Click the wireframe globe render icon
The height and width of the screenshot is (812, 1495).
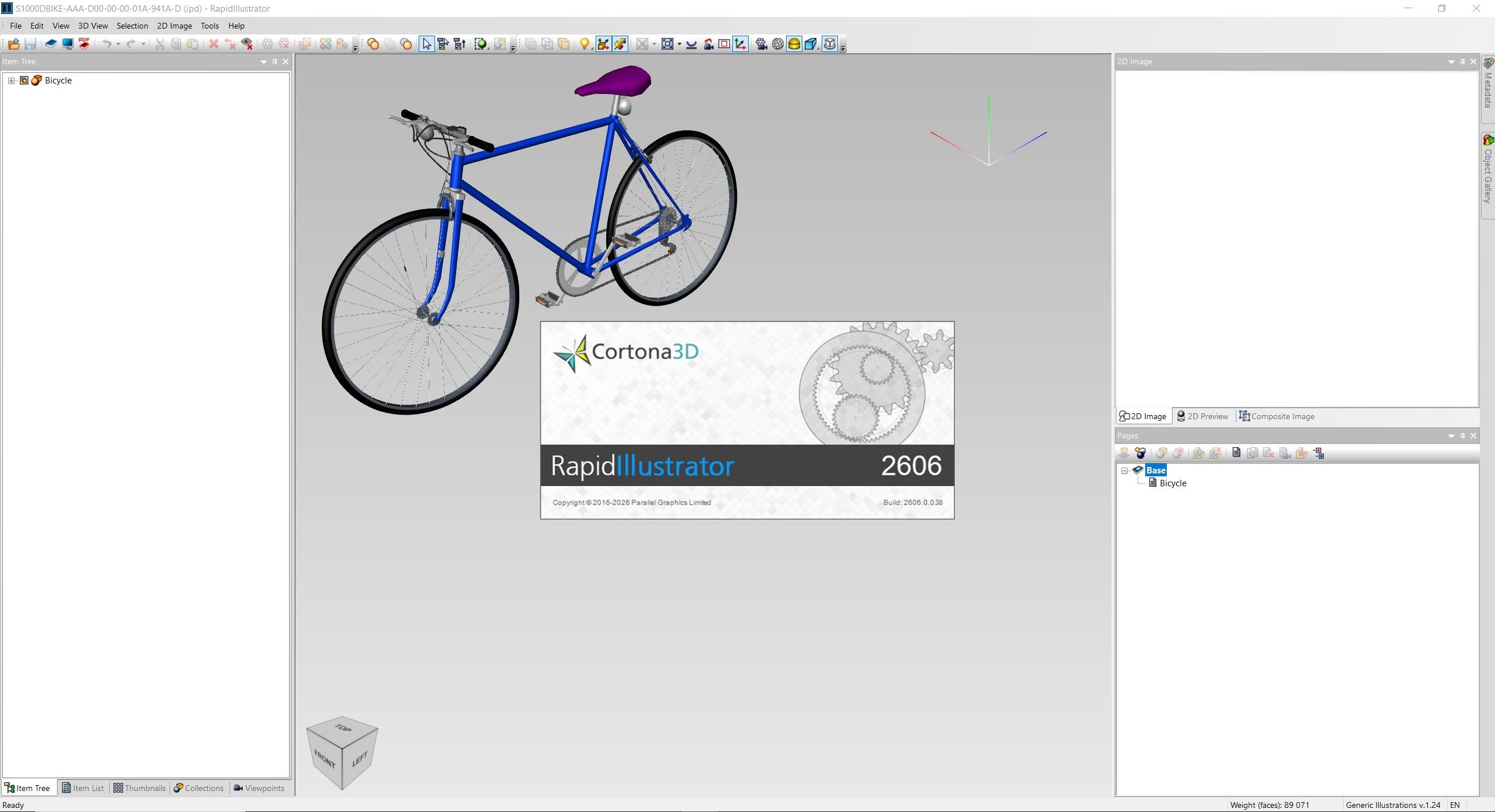pyautogui.click(x=778, y=44)
